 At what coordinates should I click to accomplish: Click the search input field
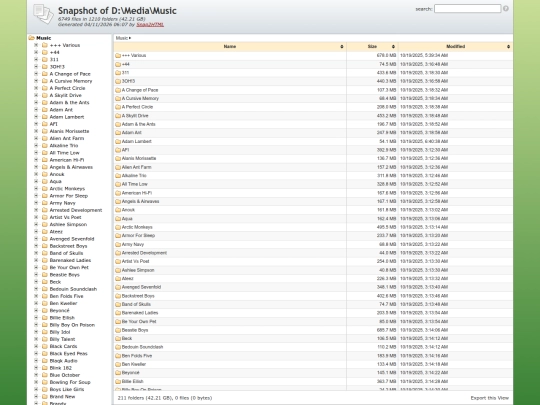[467, 9]
